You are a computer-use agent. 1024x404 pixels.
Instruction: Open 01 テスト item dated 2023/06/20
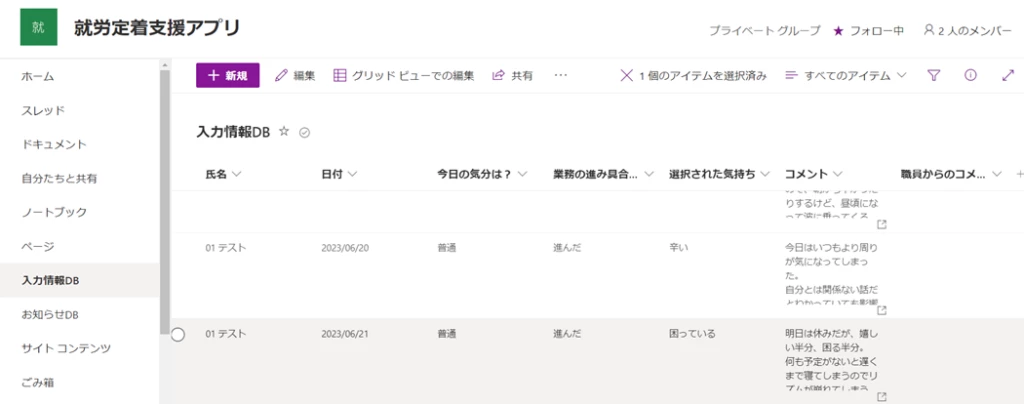pyautogui.click(x=225, y=248)
